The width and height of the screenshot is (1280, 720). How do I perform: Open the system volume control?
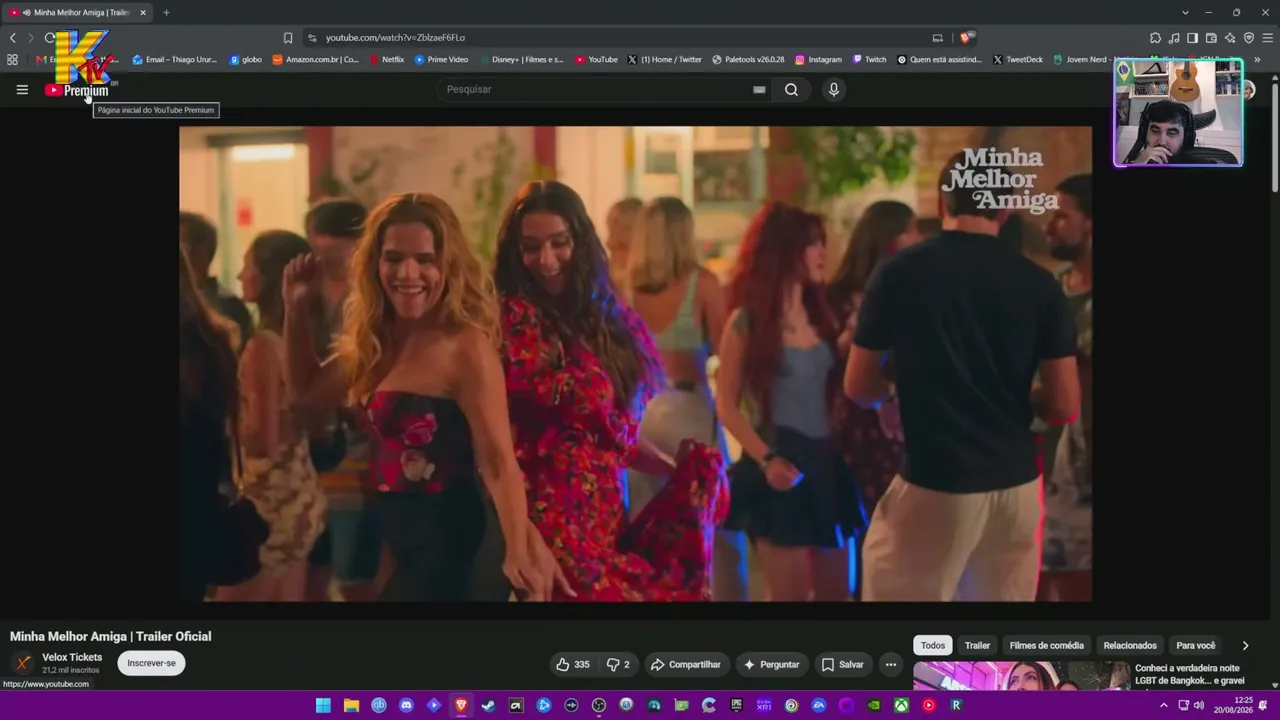click(x=1198, y=705)
